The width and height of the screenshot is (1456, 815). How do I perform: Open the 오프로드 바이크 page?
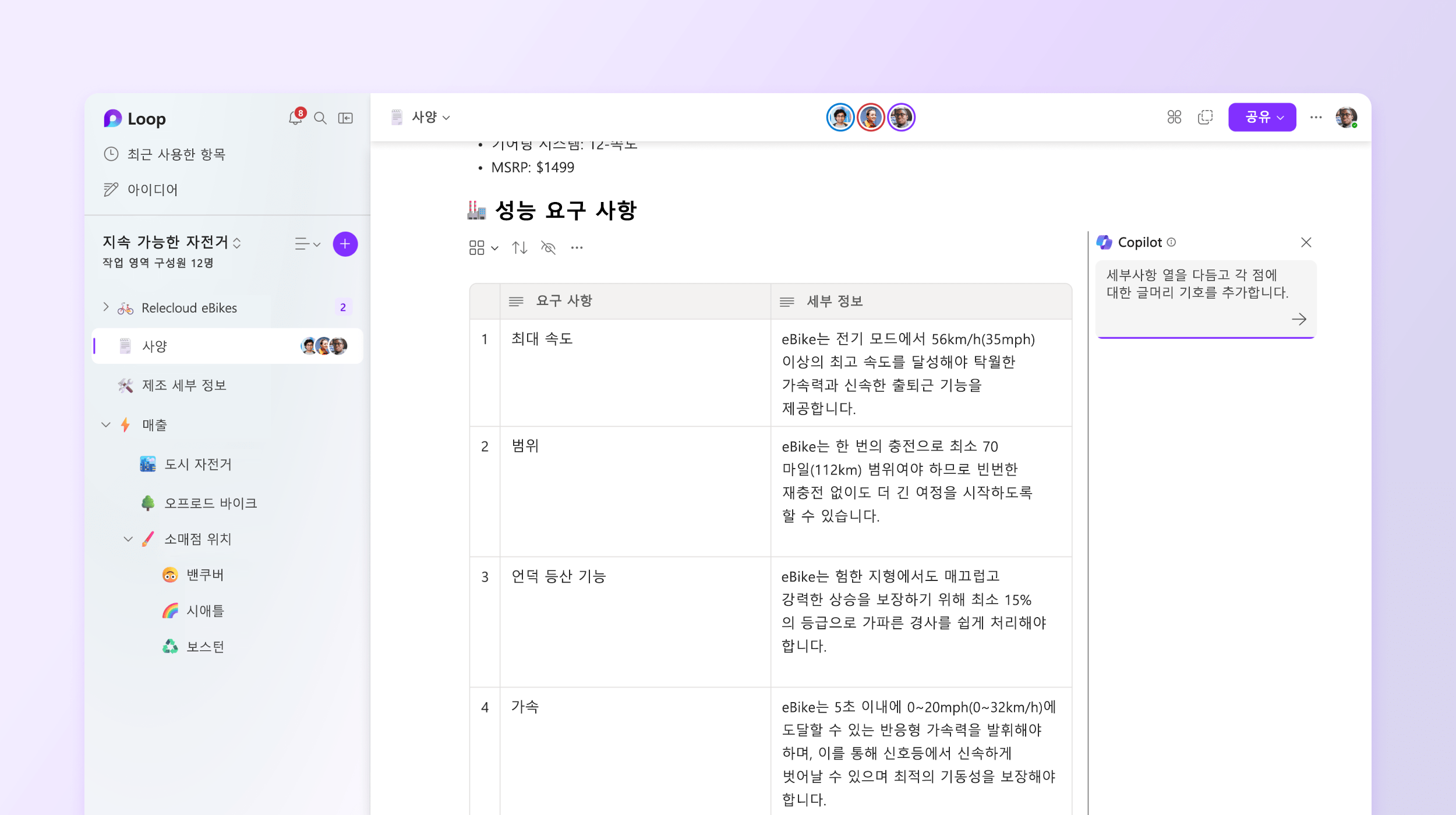tap(210, 503)
